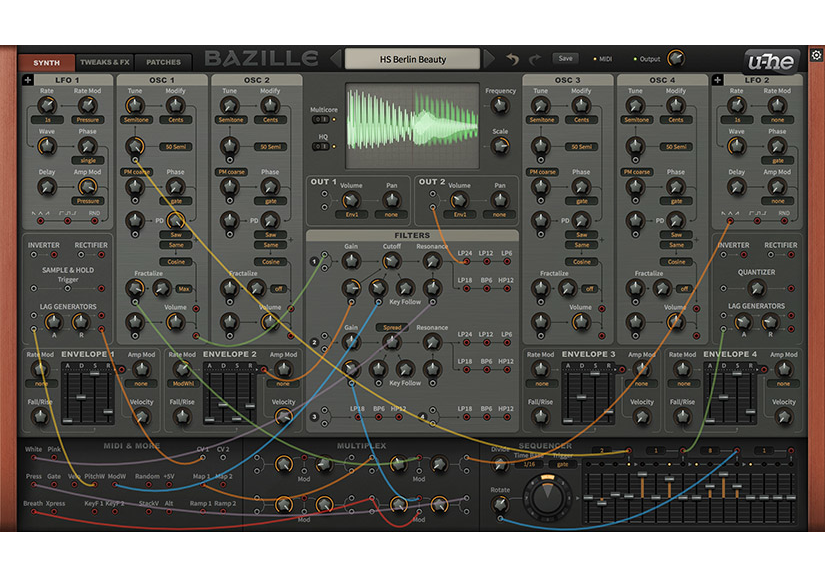Click the OUT 1 Volume knob
The height and width of the screenshot is (578, 825).
[351, 200]
